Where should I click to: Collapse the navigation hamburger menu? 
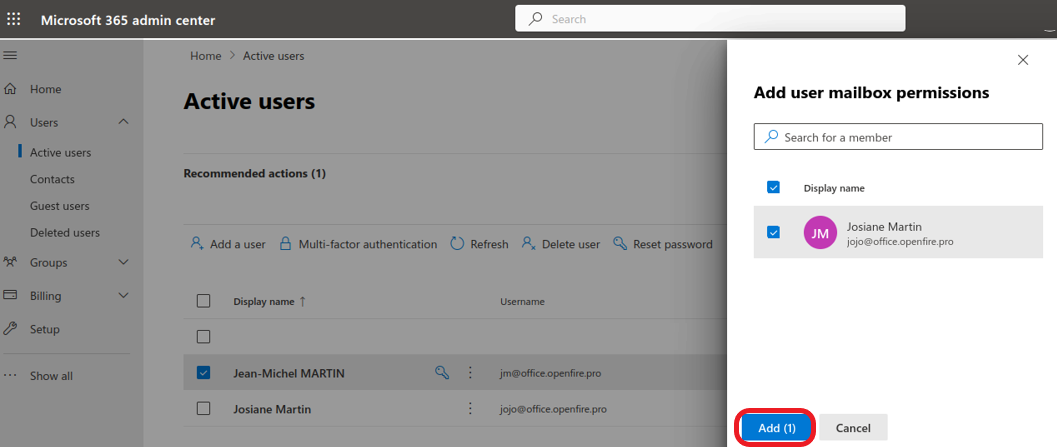pos(11,55)
